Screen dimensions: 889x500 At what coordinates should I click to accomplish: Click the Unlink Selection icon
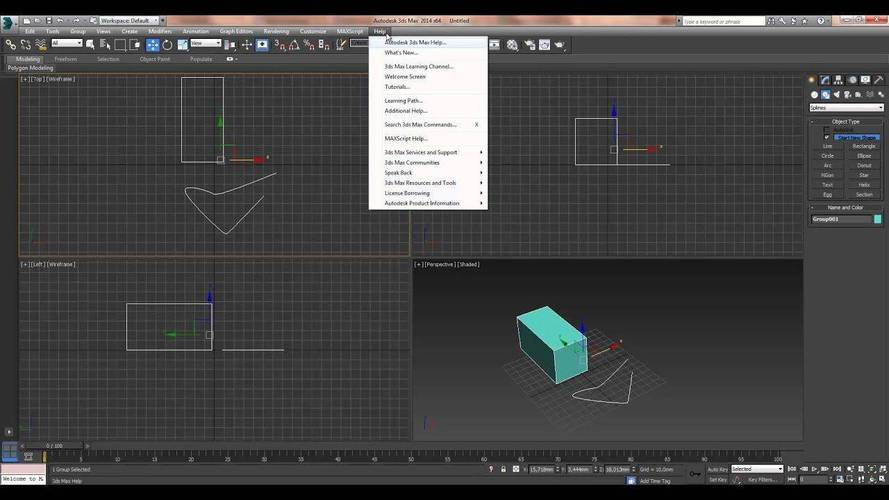coord(26,44)
